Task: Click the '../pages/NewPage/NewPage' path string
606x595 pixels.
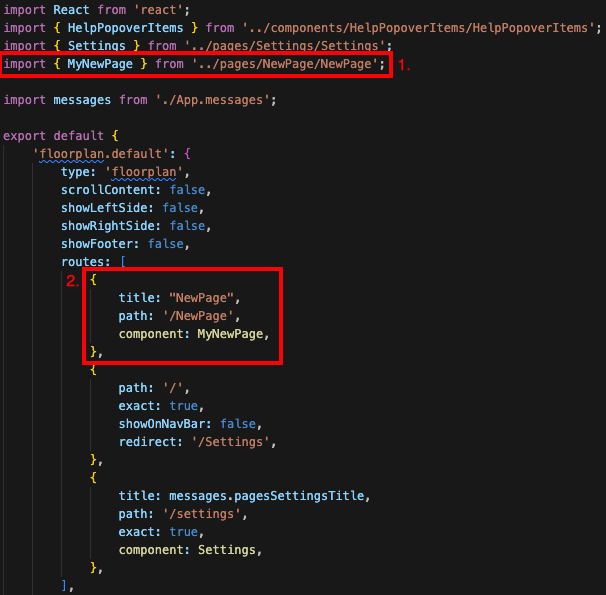Action: (285, 64)
